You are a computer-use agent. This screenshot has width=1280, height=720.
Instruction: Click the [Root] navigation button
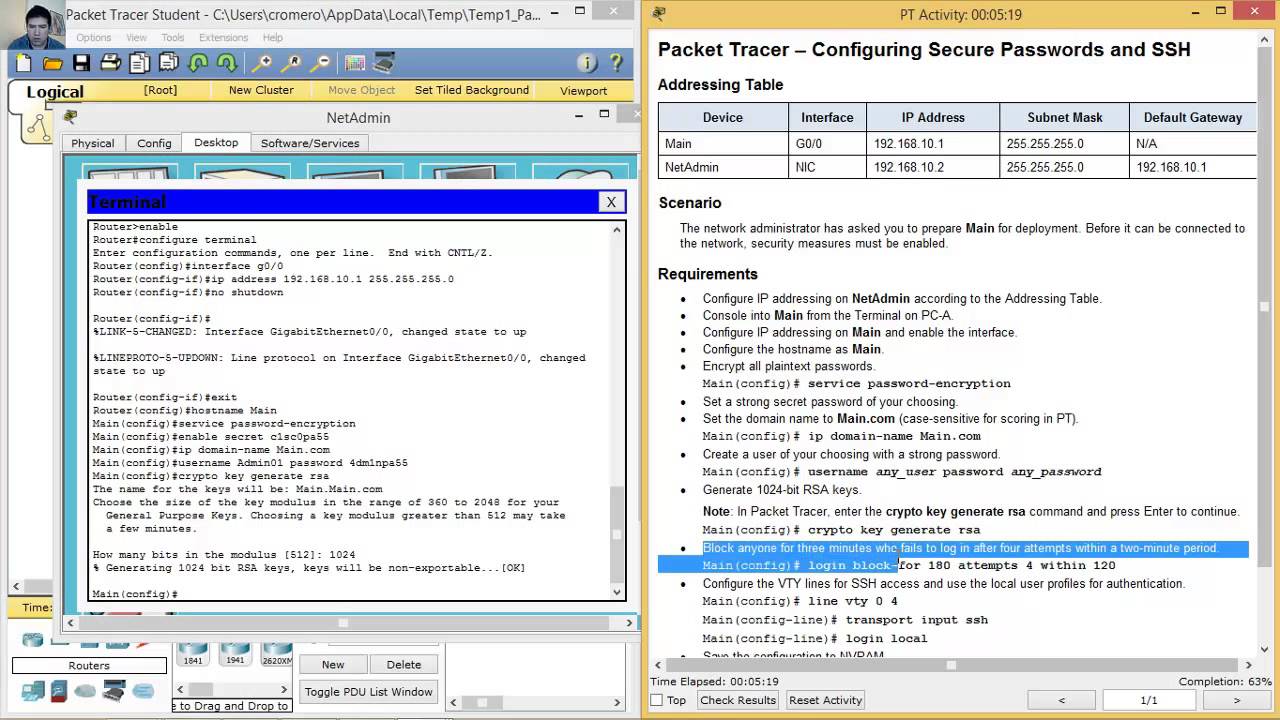click(x=160, y=90)
